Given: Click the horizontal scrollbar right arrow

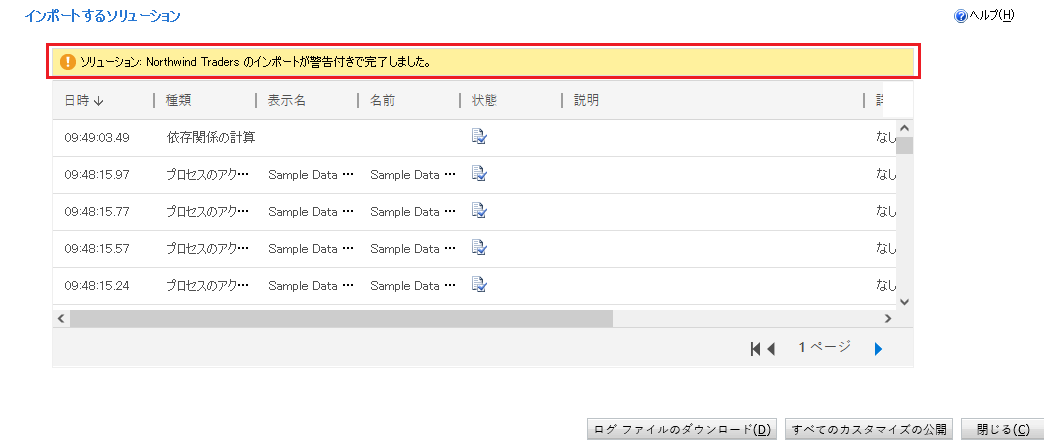Looking at the screenshot, I should point(888,319).
